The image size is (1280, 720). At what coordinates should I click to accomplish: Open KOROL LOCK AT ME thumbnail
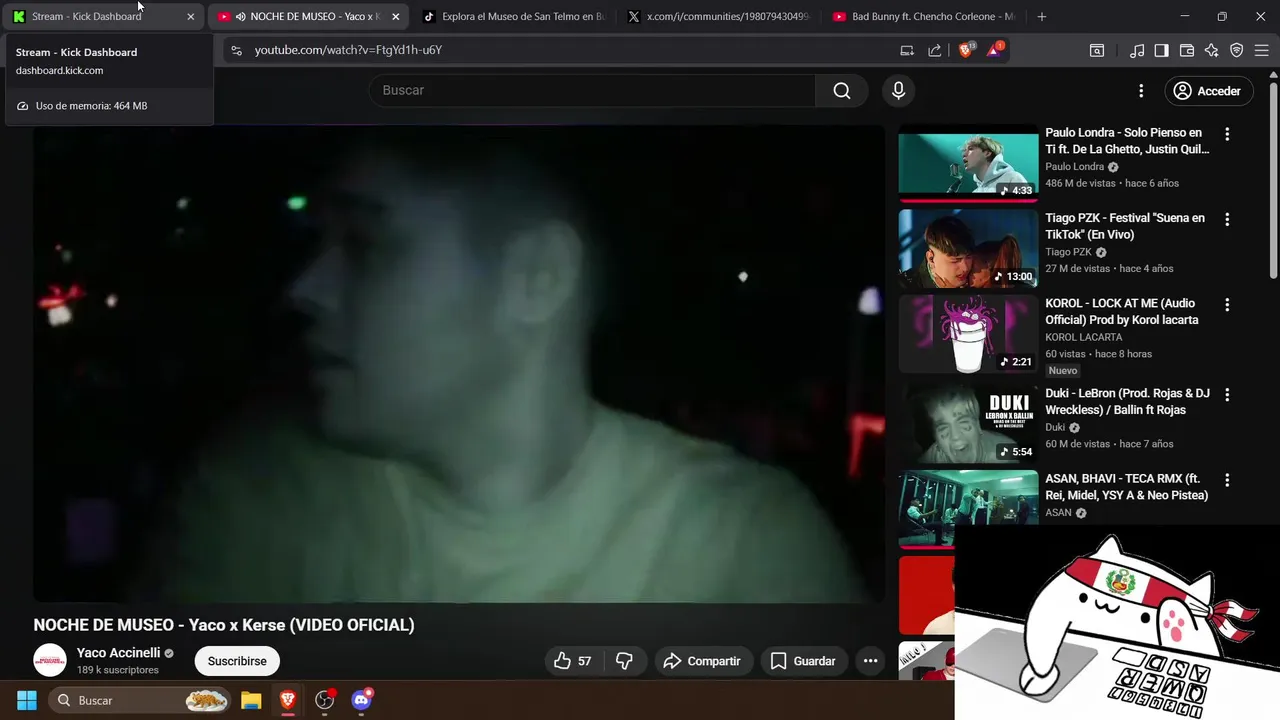968,335
